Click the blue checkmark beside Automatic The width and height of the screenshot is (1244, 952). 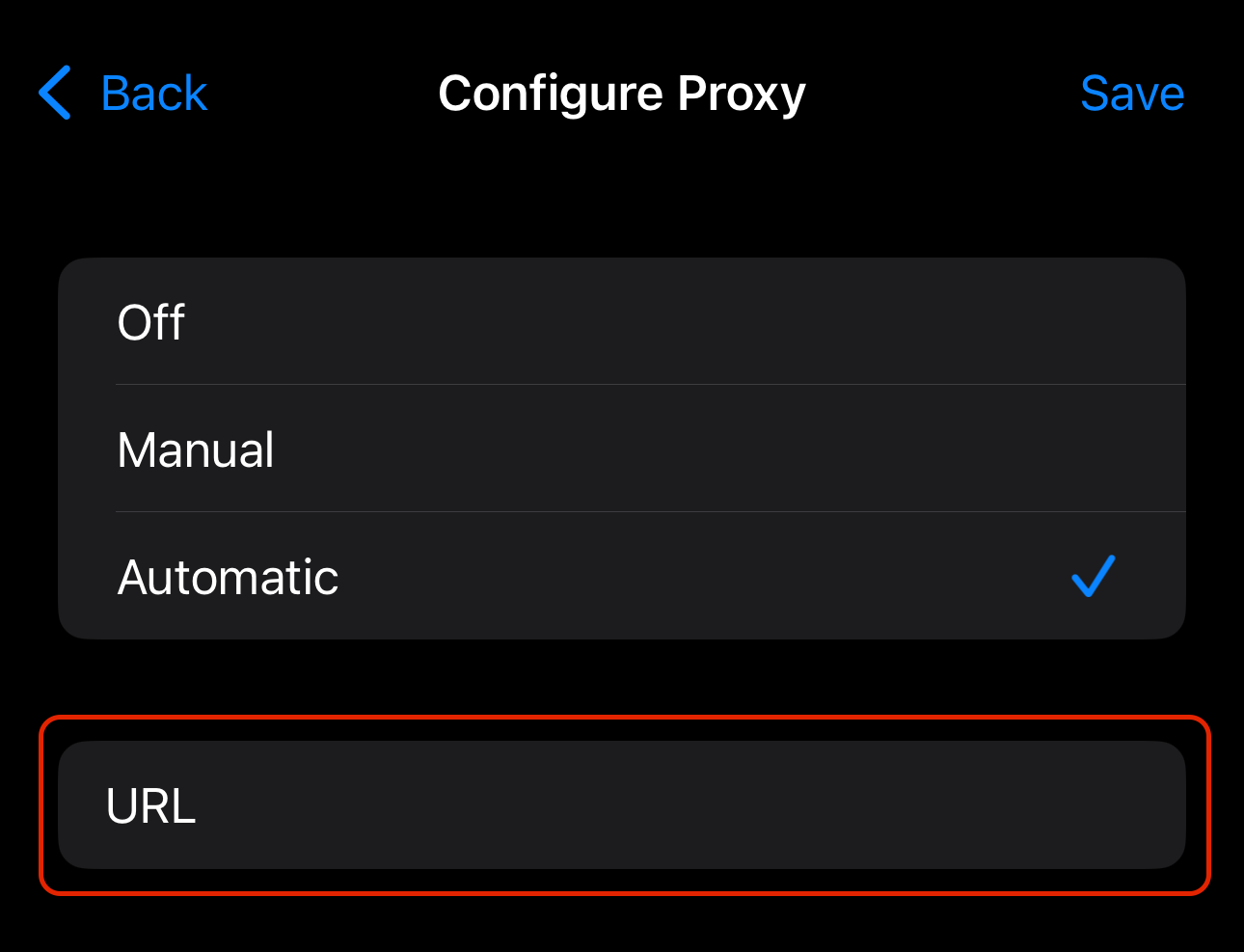click(x=1093, y=577)
